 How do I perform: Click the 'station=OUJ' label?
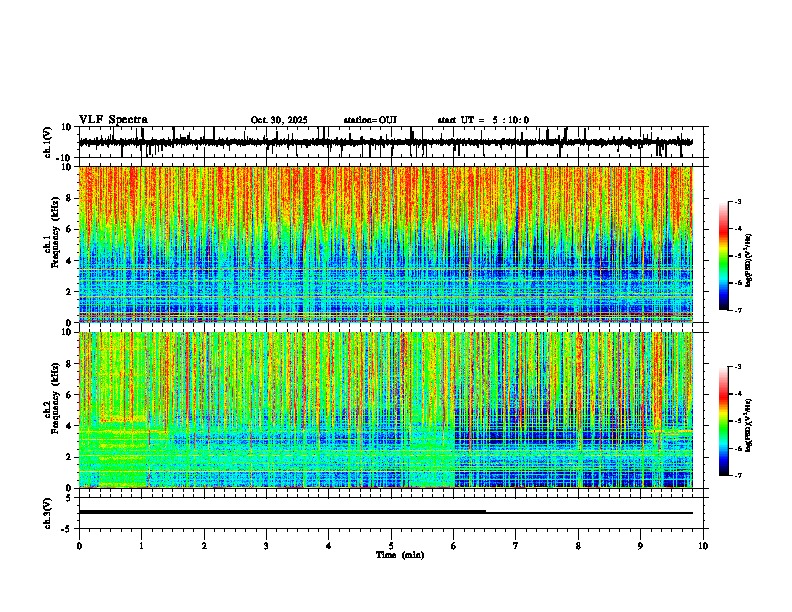370,120
